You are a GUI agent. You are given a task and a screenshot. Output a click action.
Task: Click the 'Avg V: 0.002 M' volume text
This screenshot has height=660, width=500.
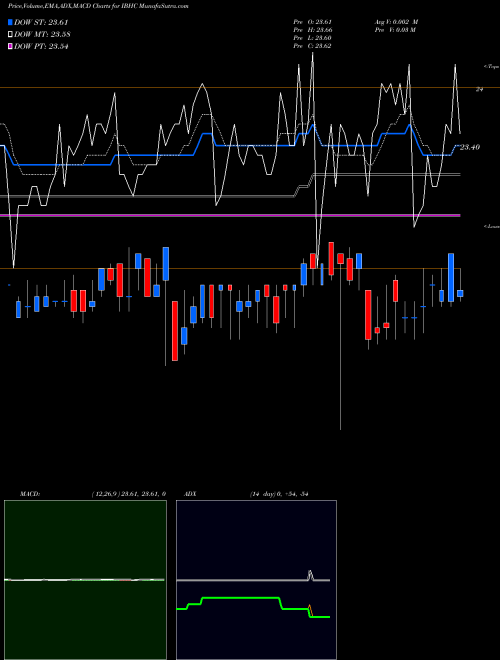pyautogui.click(x=396, y=22)
